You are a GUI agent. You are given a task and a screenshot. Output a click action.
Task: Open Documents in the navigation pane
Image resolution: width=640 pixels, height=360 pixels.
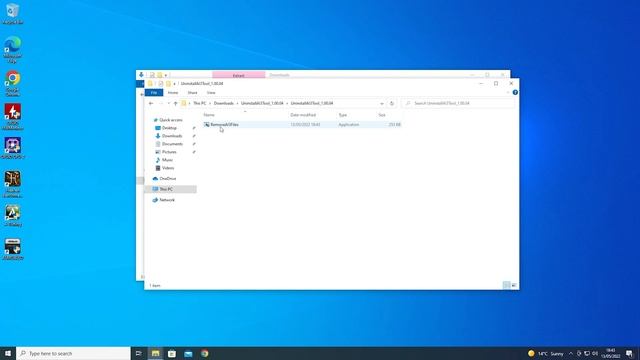[x=172, y=144]
